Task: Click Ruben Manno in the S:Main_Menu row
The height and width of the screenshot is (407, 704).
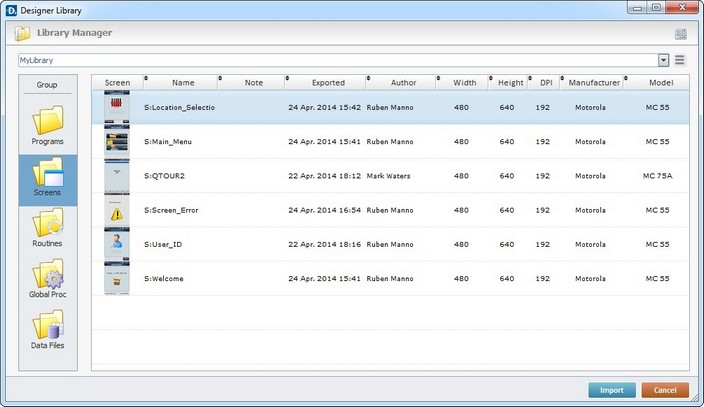Action: coord(390,142)
